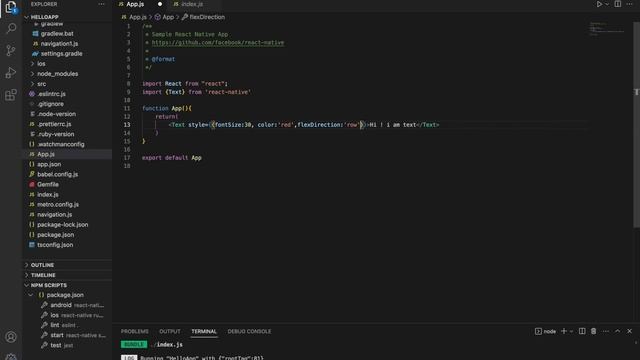This screenshot has height=360, width=640.
Task: Open .prettierrc.js file
Action: [54, 124]
